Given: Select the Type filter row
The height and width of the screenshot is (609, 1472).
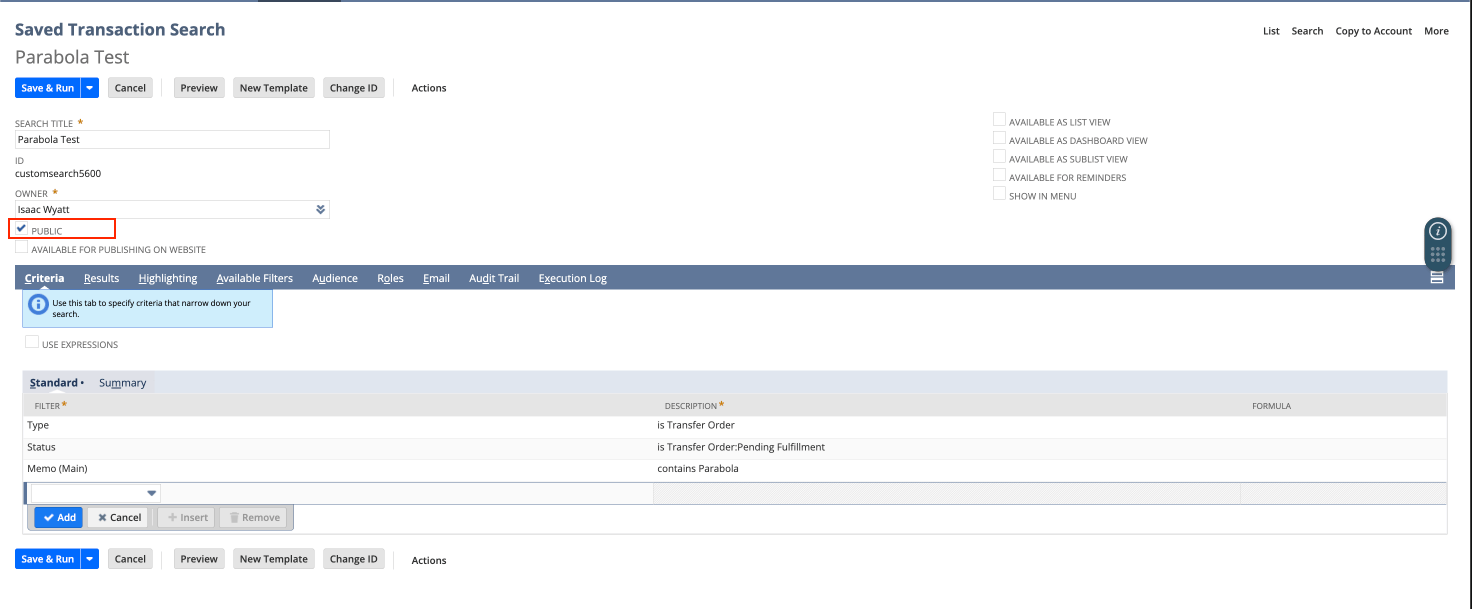Looking at the screenshot, I should 735,426.
